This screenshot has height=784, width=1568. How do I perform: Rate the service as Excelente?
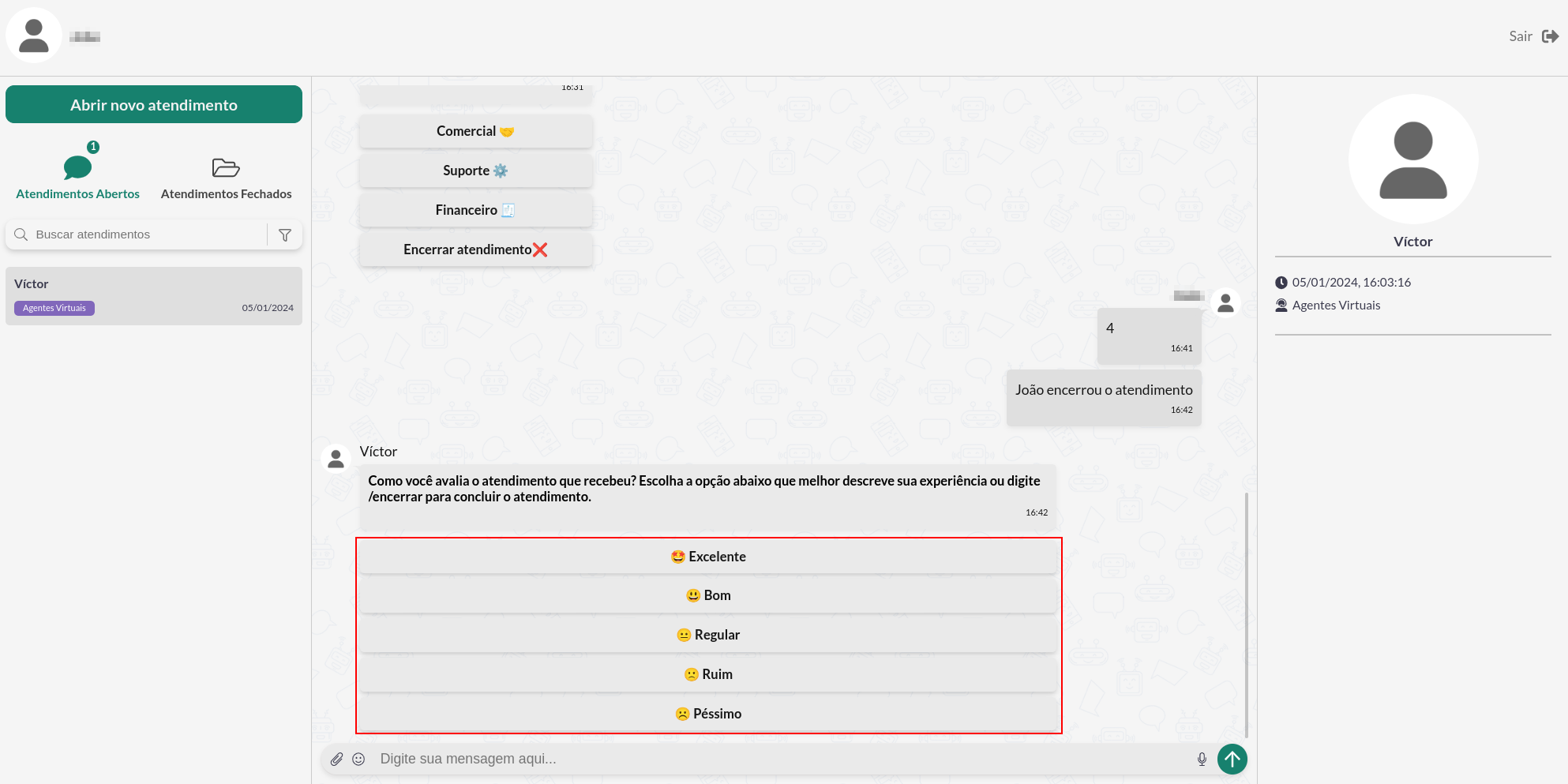click(x=708, y=557)
